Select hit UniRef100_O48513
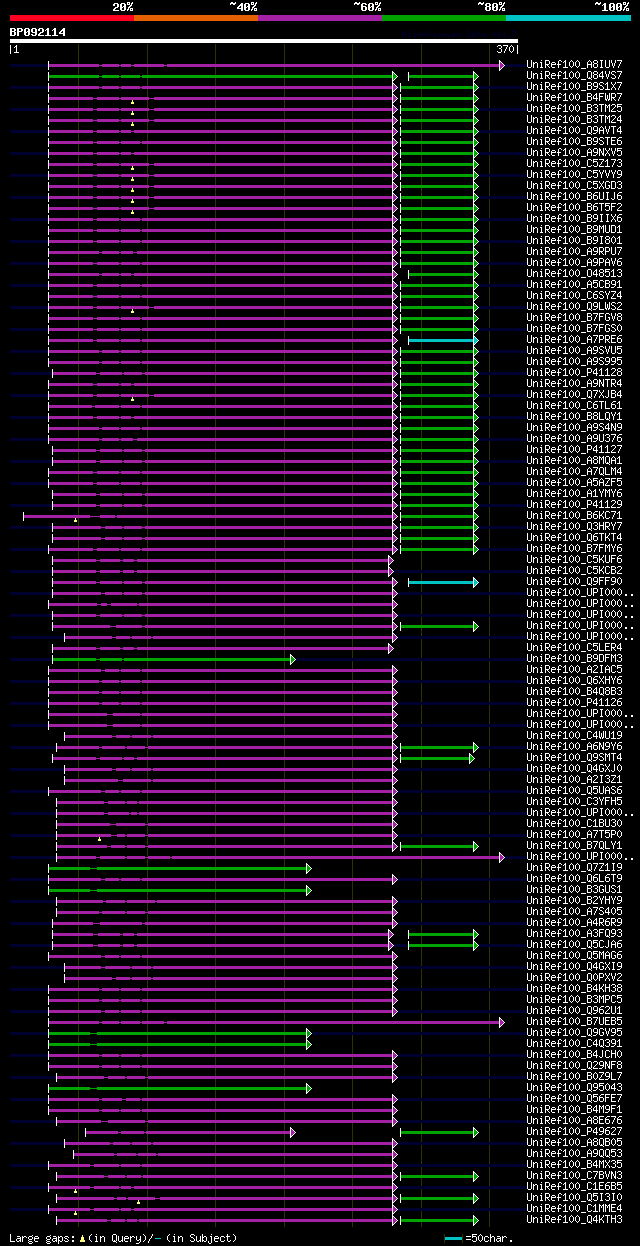The height and width of the screenshot is (1246, 640). pyautogui.click(x=574, y=274)
